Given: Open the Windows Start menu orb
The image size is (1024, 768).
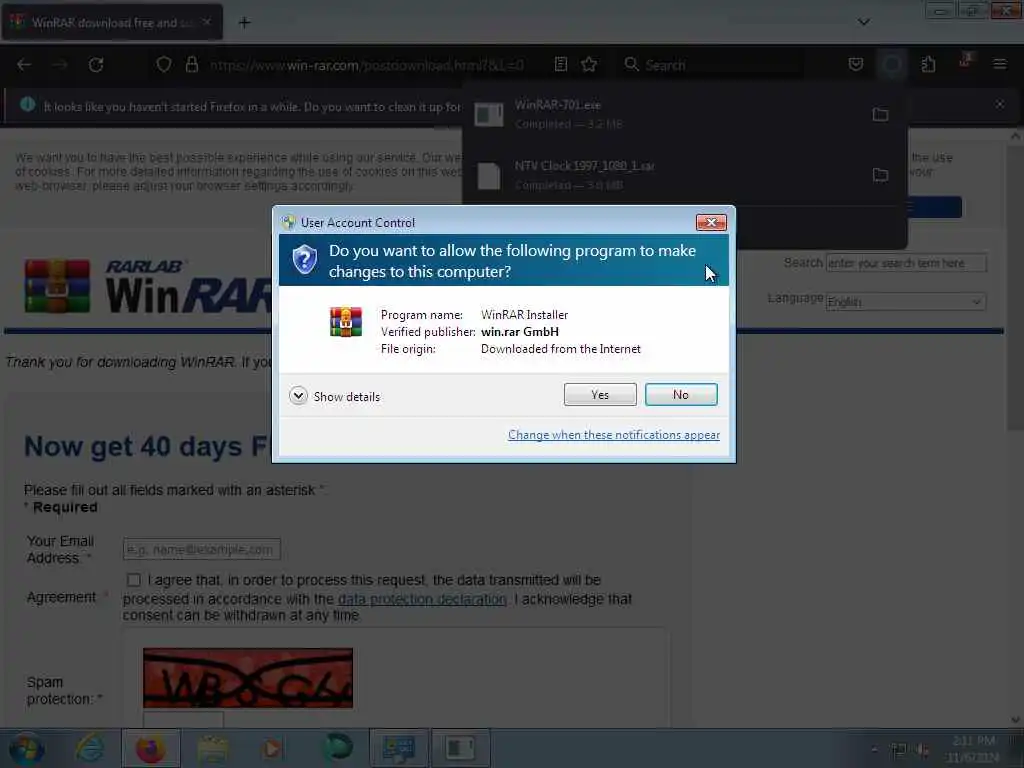Looking at the screenshot, I should pyautogui.click(x=26, y=748).
